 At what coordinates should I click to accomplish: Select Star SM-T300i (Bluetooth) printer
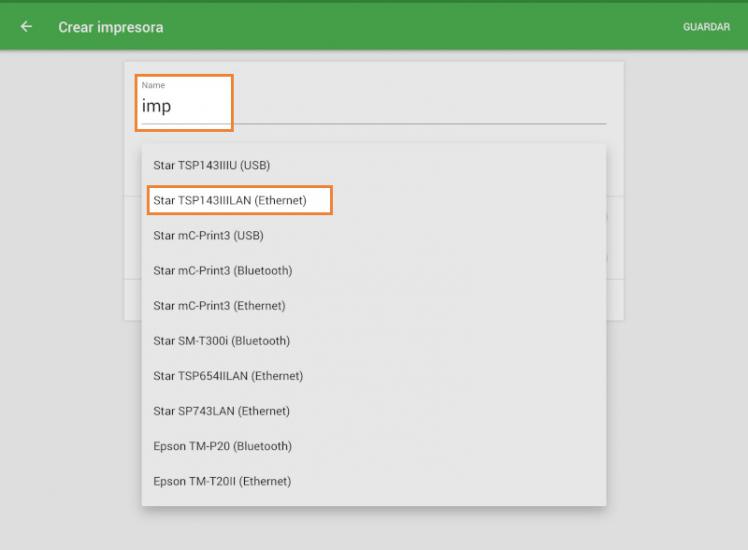coord(221,341)
